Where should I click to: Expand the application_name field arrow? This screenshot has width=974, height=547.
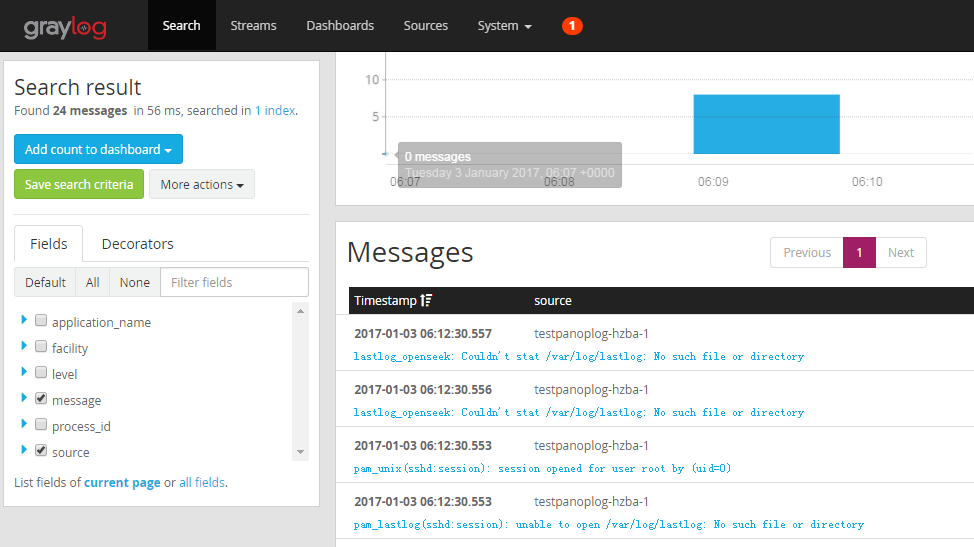coord(24,320)
